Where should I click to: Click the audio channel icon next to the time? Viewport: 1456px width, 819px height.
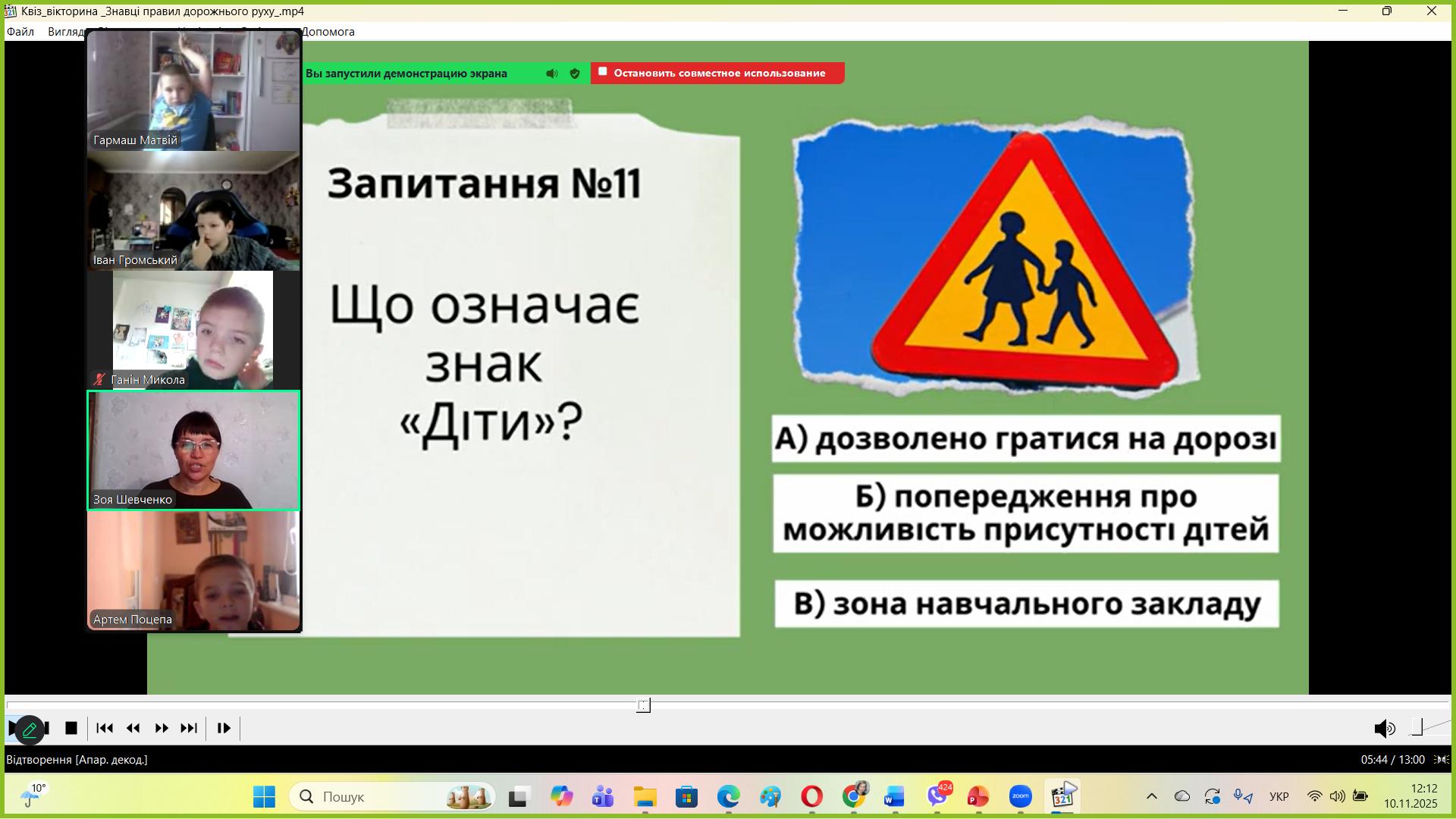coord(1442,759)
